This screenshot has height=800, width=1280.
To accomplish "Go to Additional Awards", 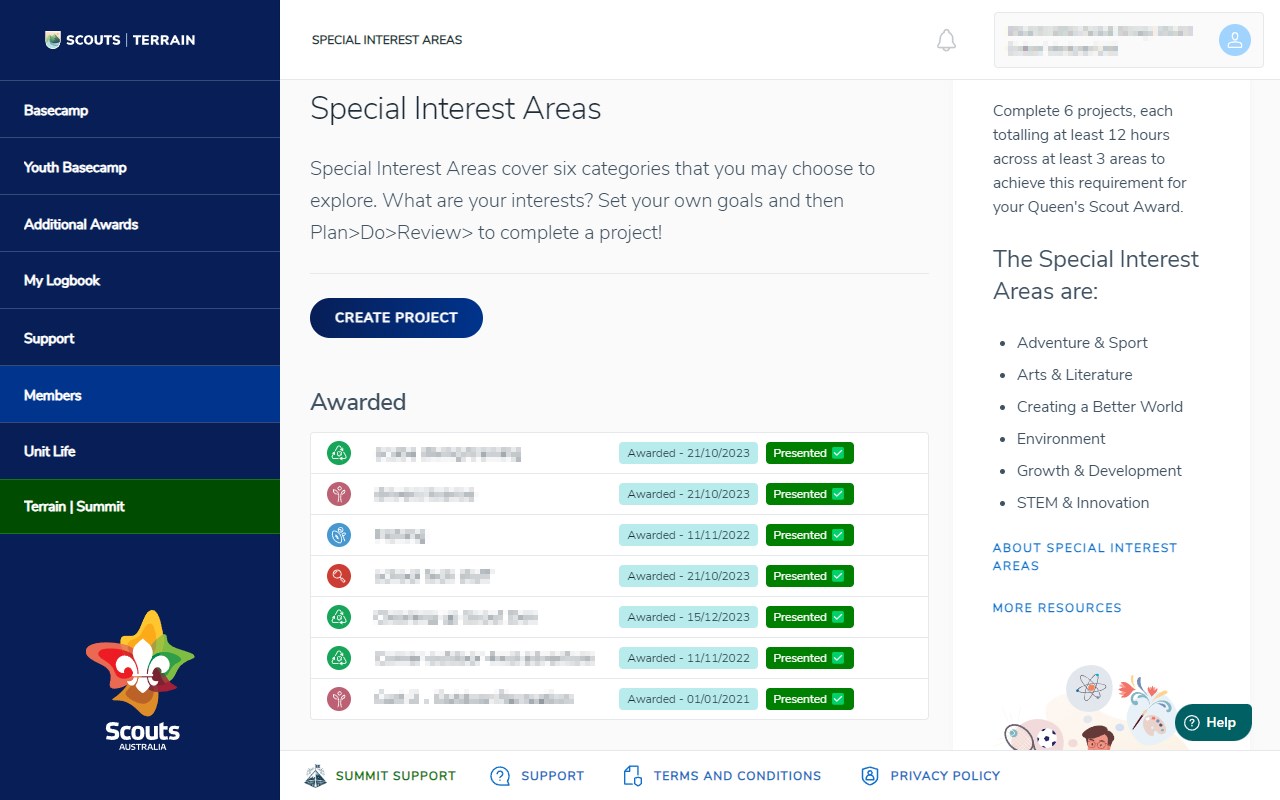I will coord(140,224).
